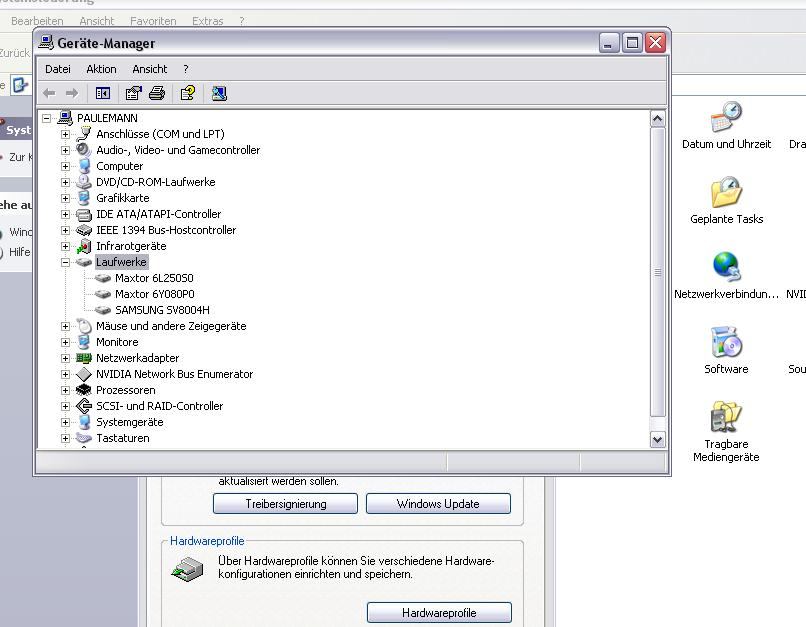This screenshot has height=627, width=806.
Task: Click the Treibersignierung button
Action: 285,504
